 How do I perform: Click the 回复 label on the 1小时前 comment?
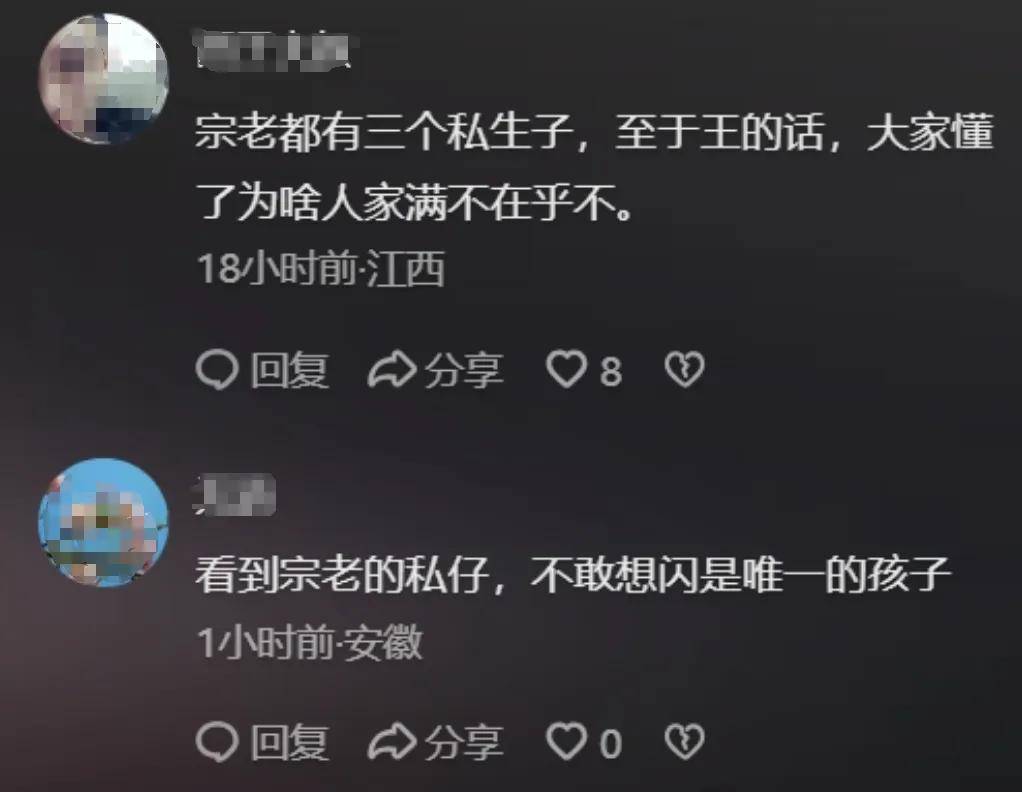tap(290, 742)
